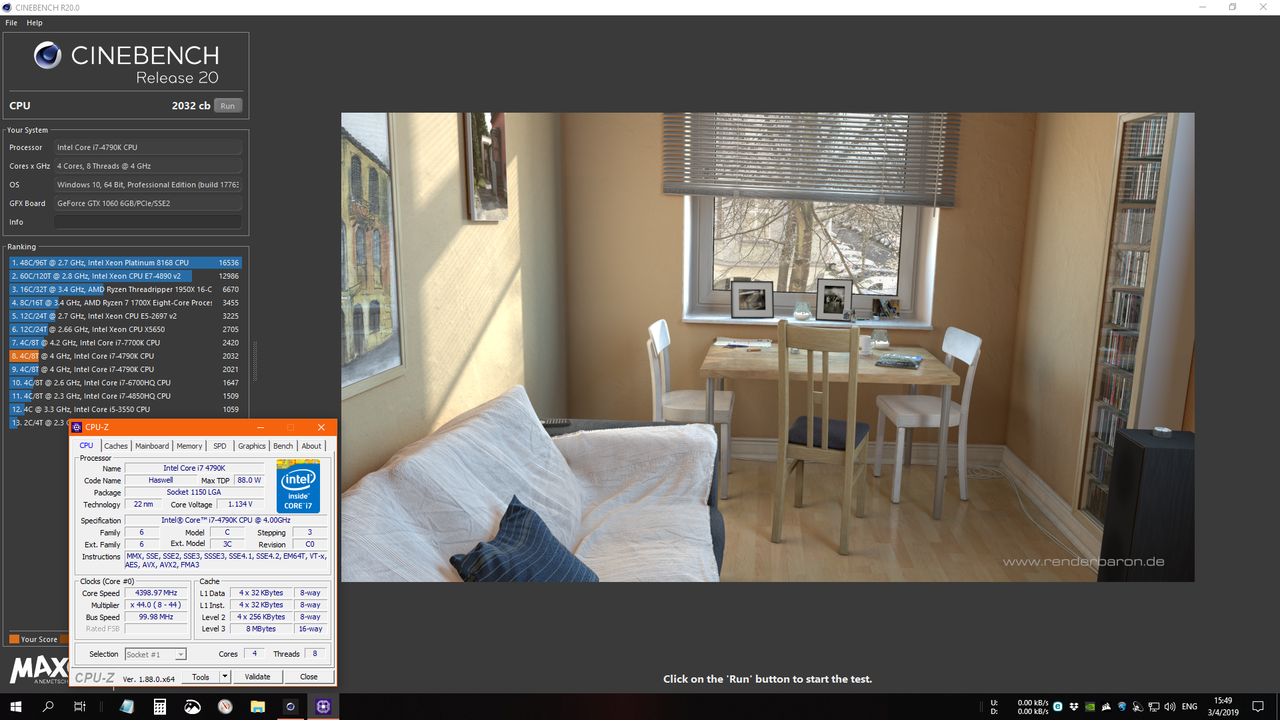This screenshot has height=720, width=1280.
Task: Open the blue globe tray icon
Action: pyautogui.click(x=1122, y=706)
